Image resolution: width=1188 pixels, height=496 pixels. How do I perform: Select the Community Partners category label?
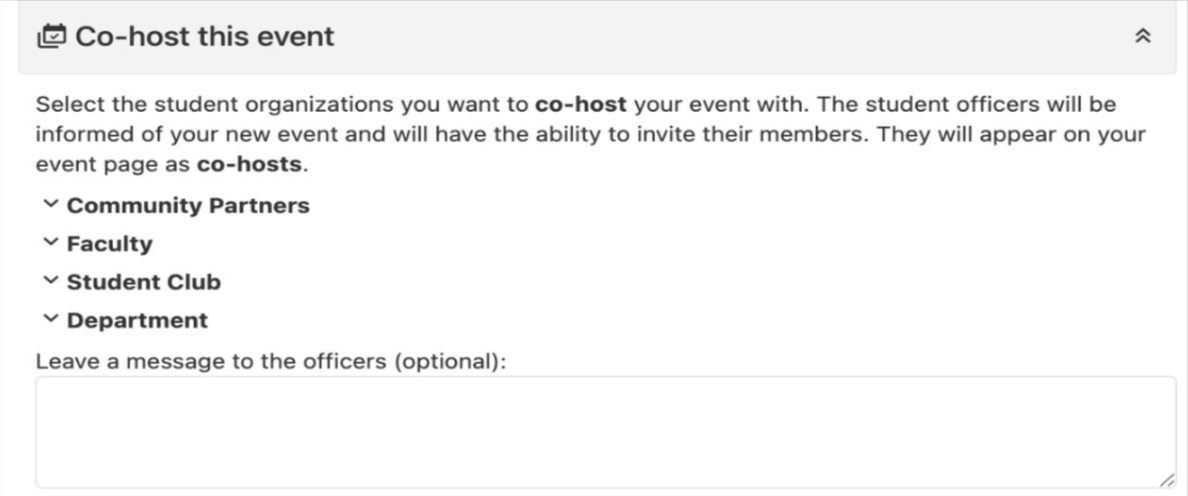pyautogui.click(x=188, y=206)
